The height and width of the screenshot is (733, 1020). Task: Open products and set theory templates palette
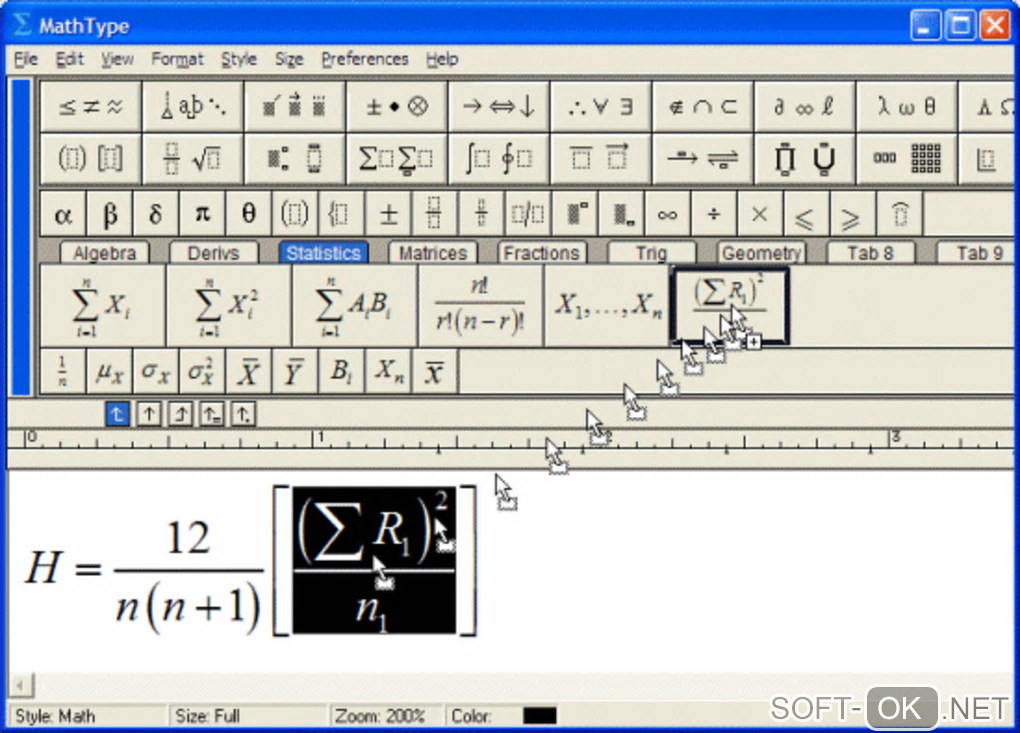pos(805,158)
